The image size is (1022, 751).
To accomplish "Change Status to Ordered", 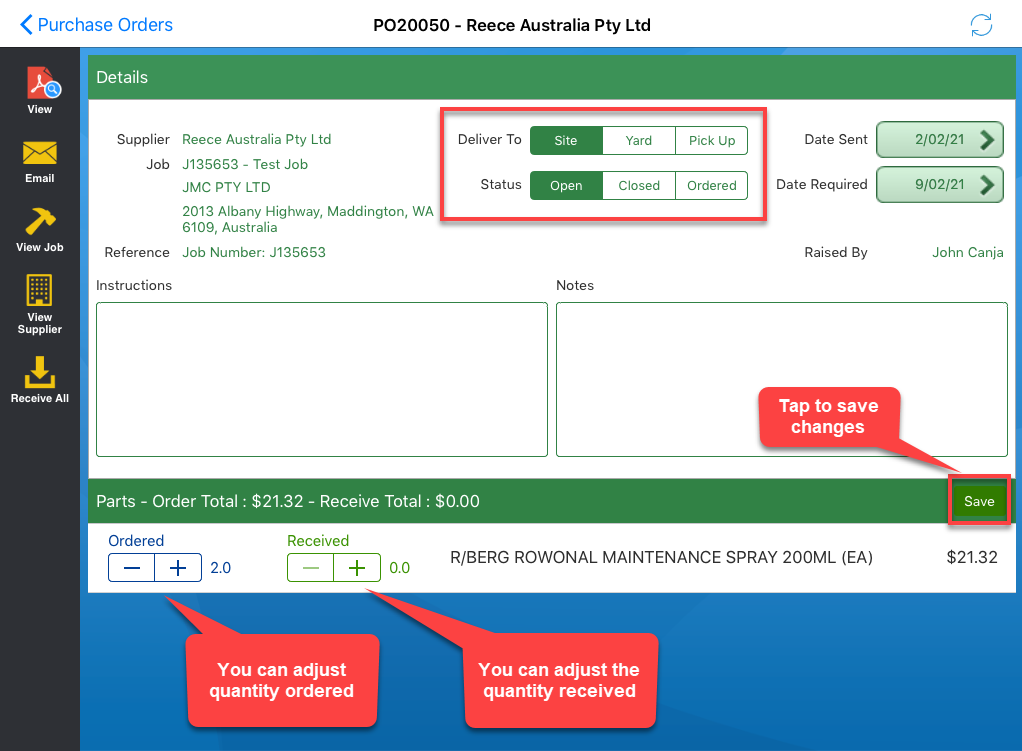I will coord(711,186).
